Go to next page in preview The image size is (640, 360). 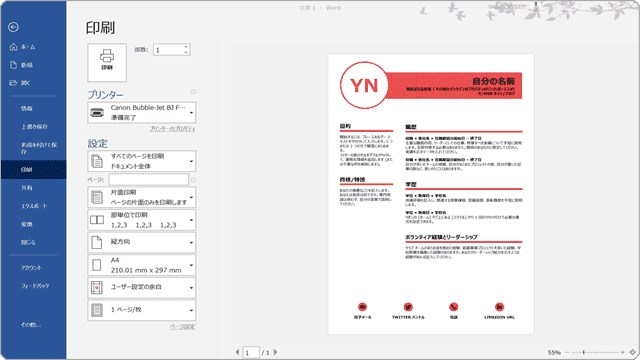click(x=276, y=352)
